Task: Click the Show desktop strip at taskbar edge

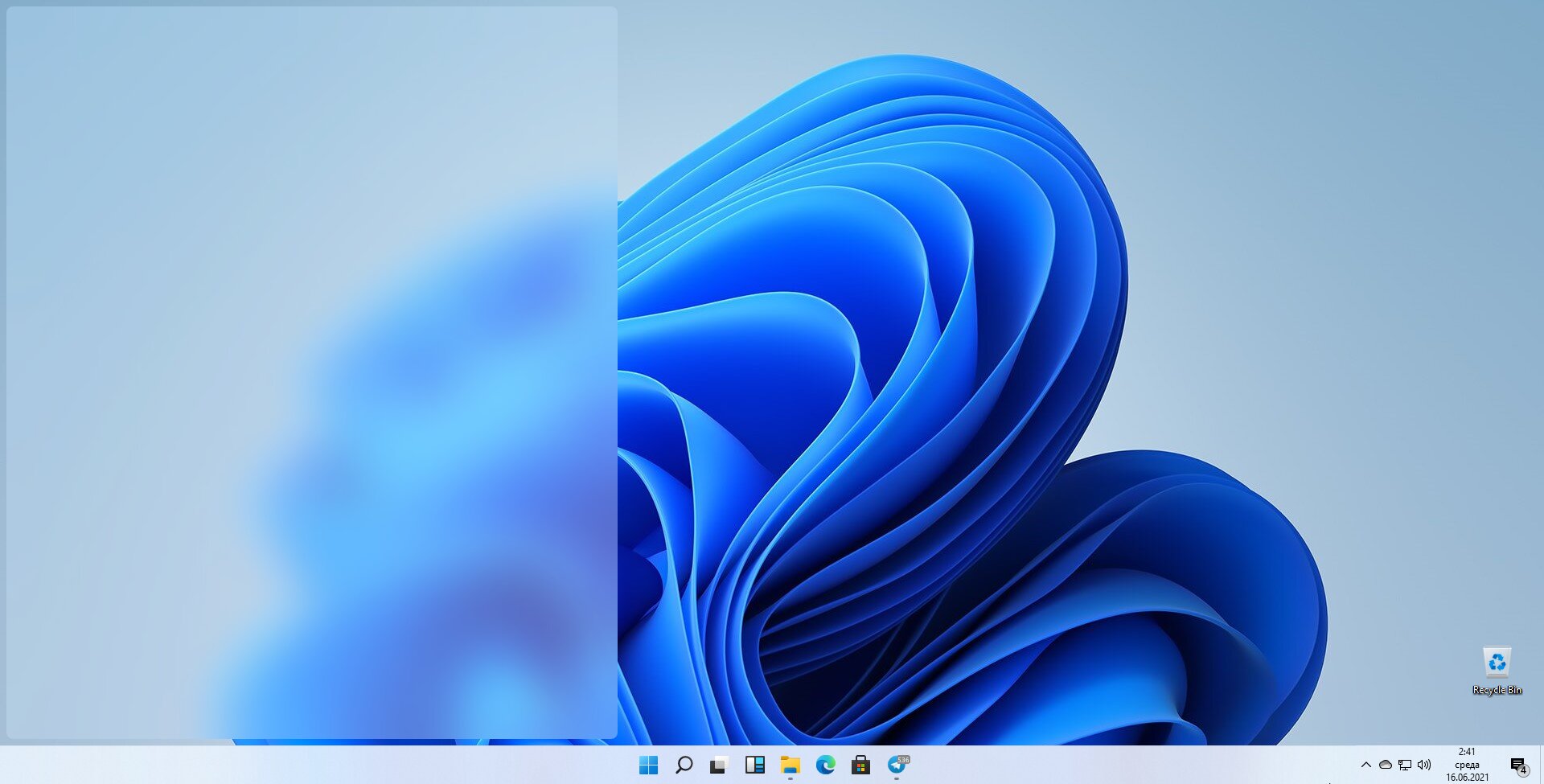Action: [x=1541, y=765]
